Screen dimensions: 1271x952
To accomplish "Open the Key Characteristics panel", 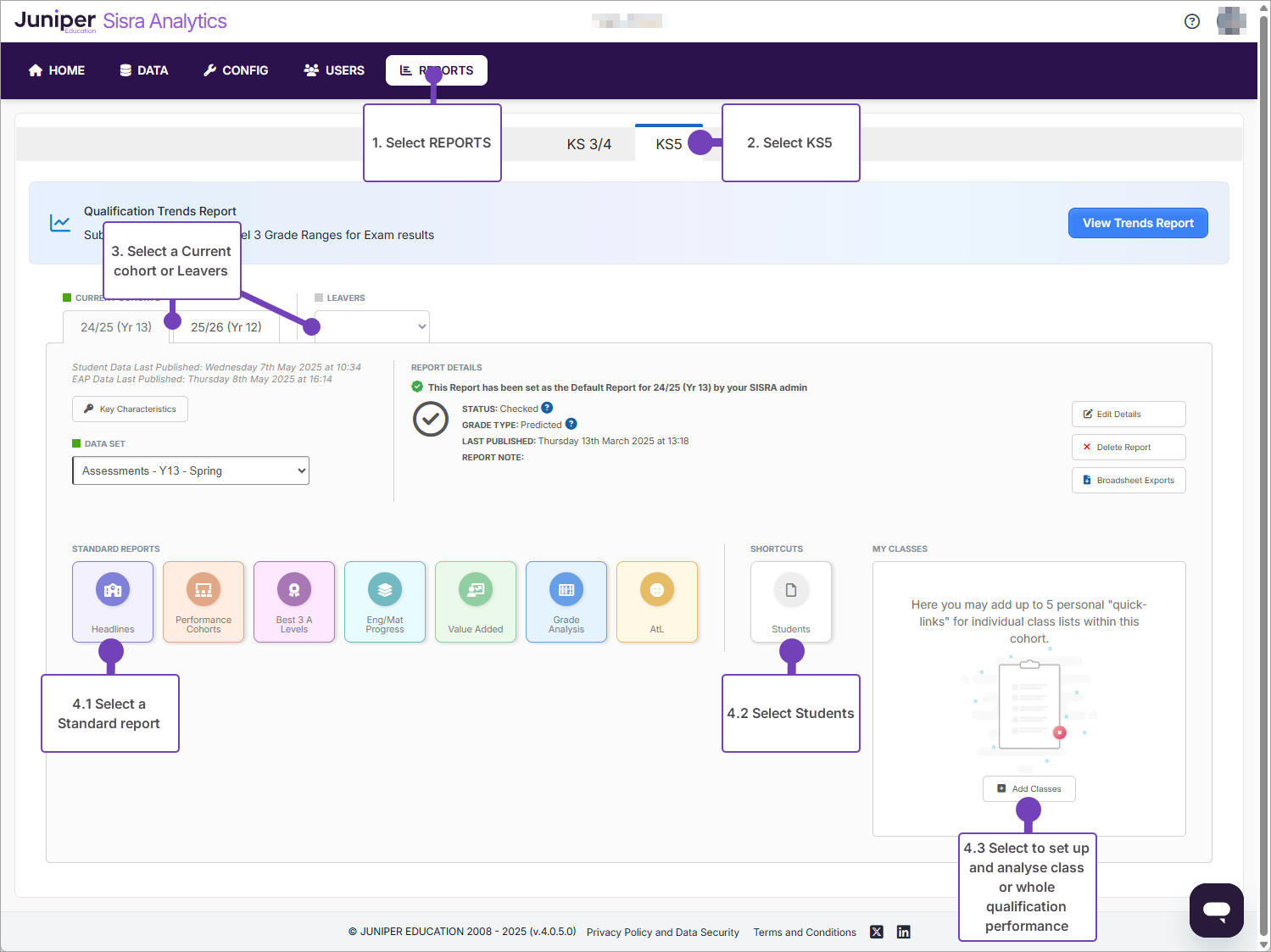I will [x=130, y=409].
